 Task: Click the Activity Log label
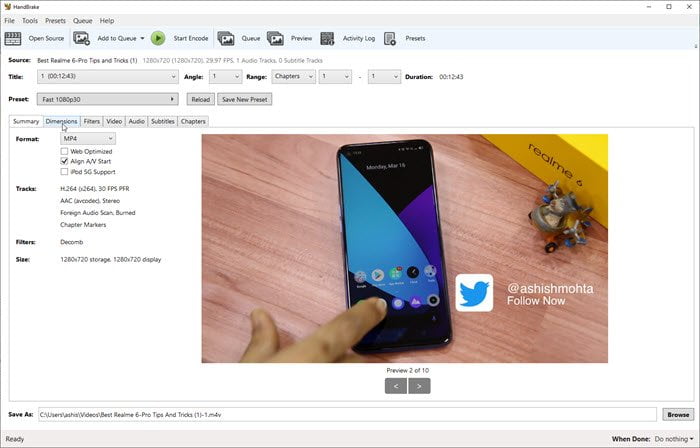coord(359,38)
